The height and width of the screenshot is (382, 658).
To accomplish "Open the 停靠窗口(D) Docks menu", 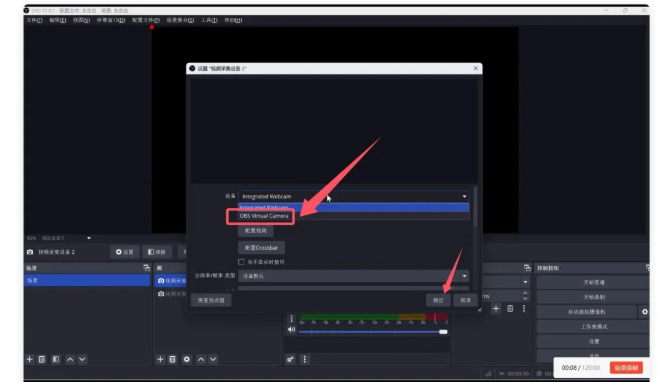I will coord(111,20).
